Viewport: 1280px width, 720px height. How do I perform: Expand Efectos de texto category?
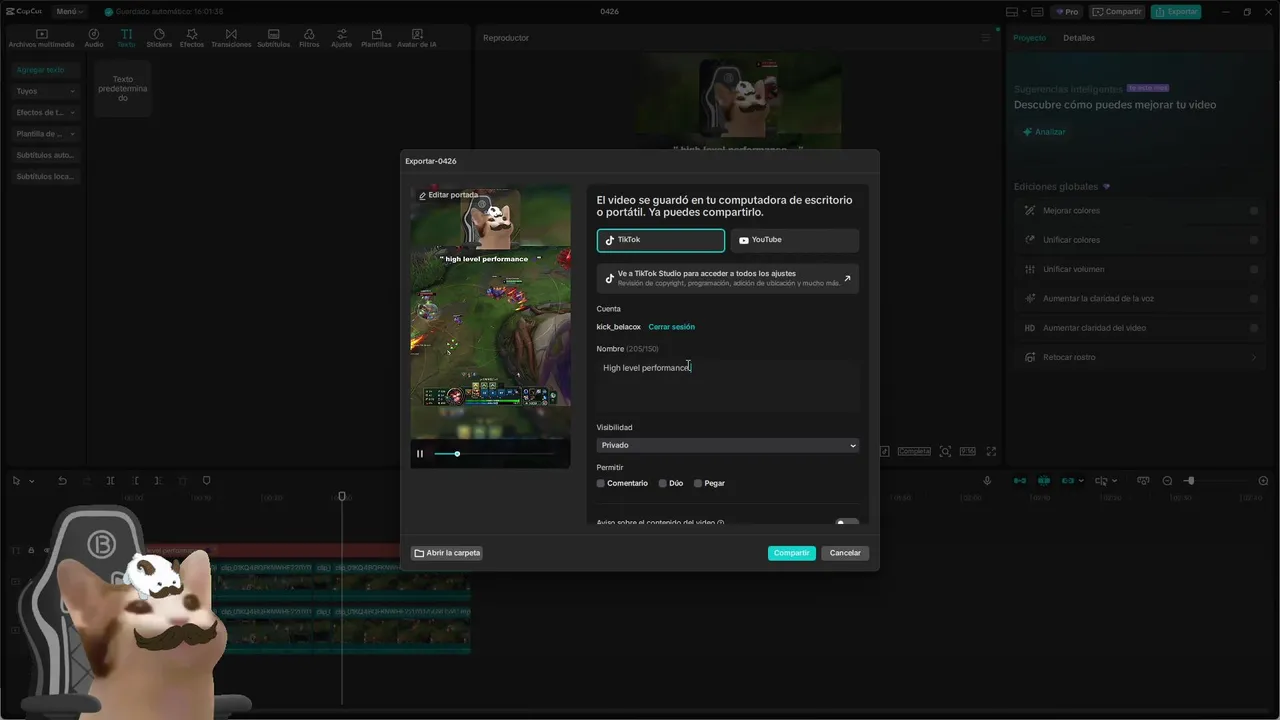pyautogui.click(x=46, y=112)
